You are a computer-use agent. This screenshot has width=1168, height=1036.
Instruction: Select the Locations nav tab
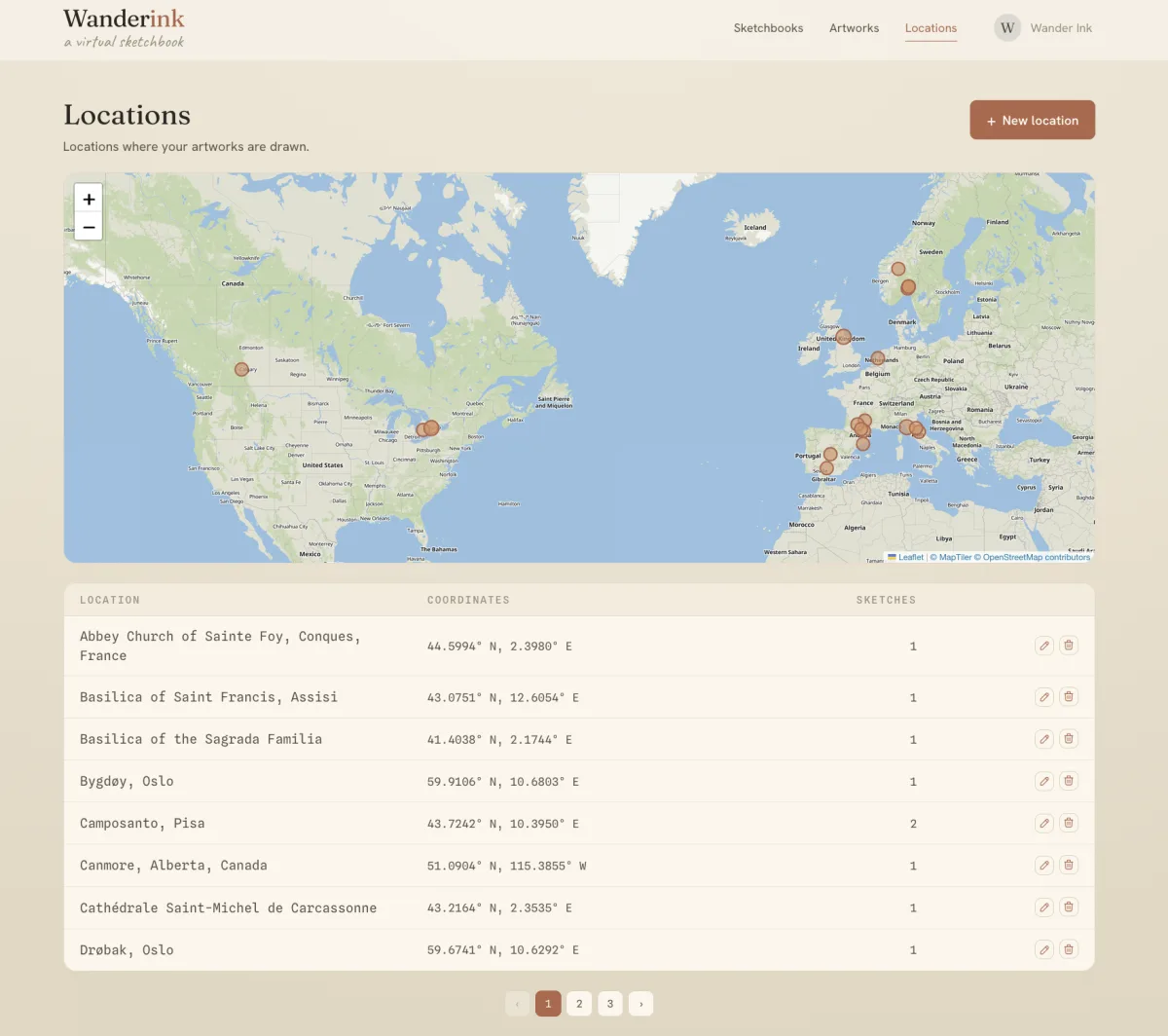(931, 28)
